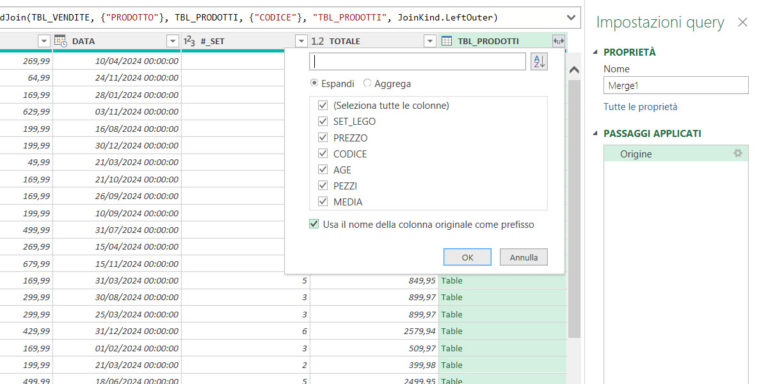The height and width of the screenshot is (384, 768).
Task: Click the date type icon of DATA column
Action: (60, 41)
